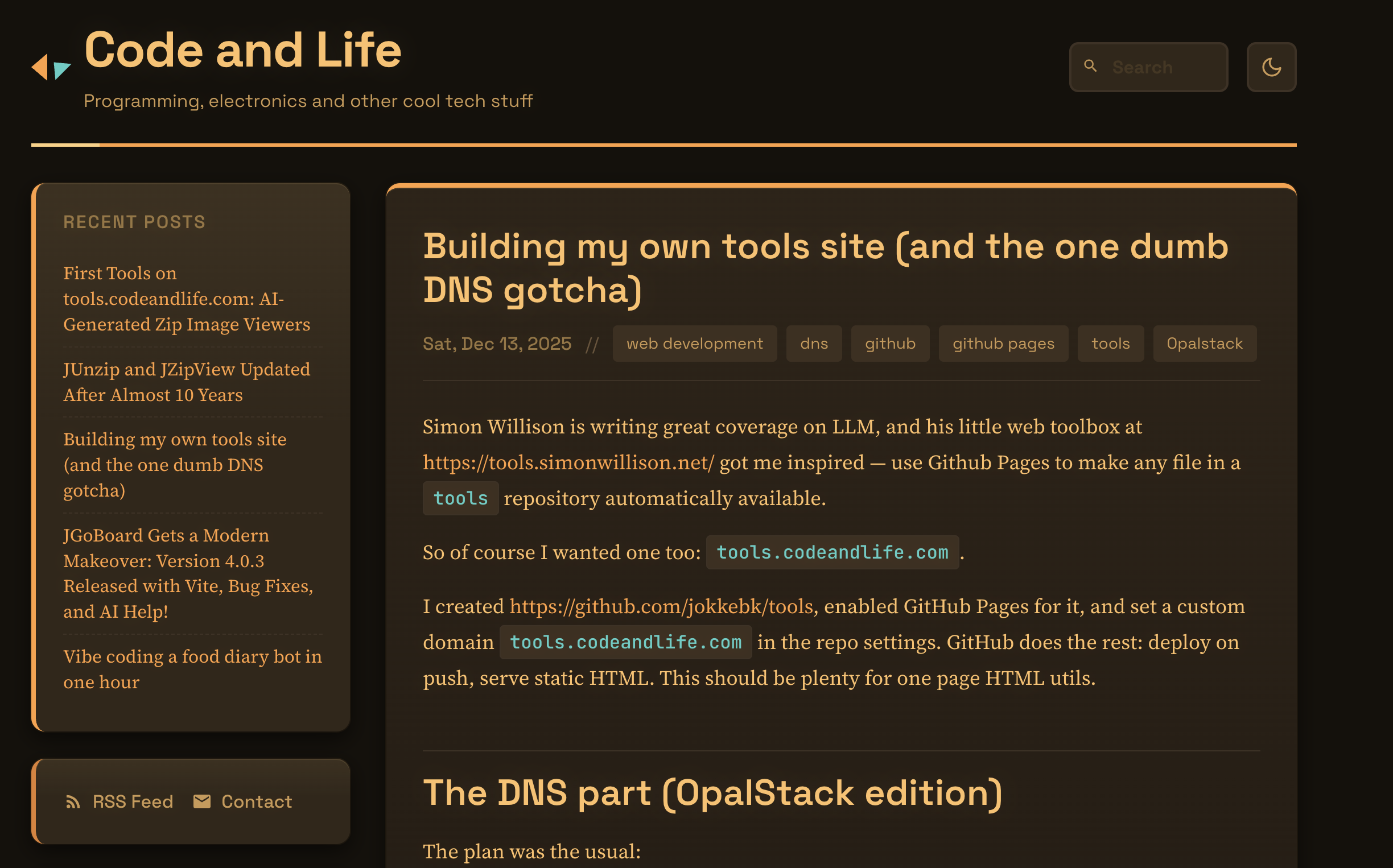Open the First Tools on tools.codeandlife.com post
Image resolution: width=1393 pixels, height=868 pixels.
pyautogui.click(x=186, y=299)
